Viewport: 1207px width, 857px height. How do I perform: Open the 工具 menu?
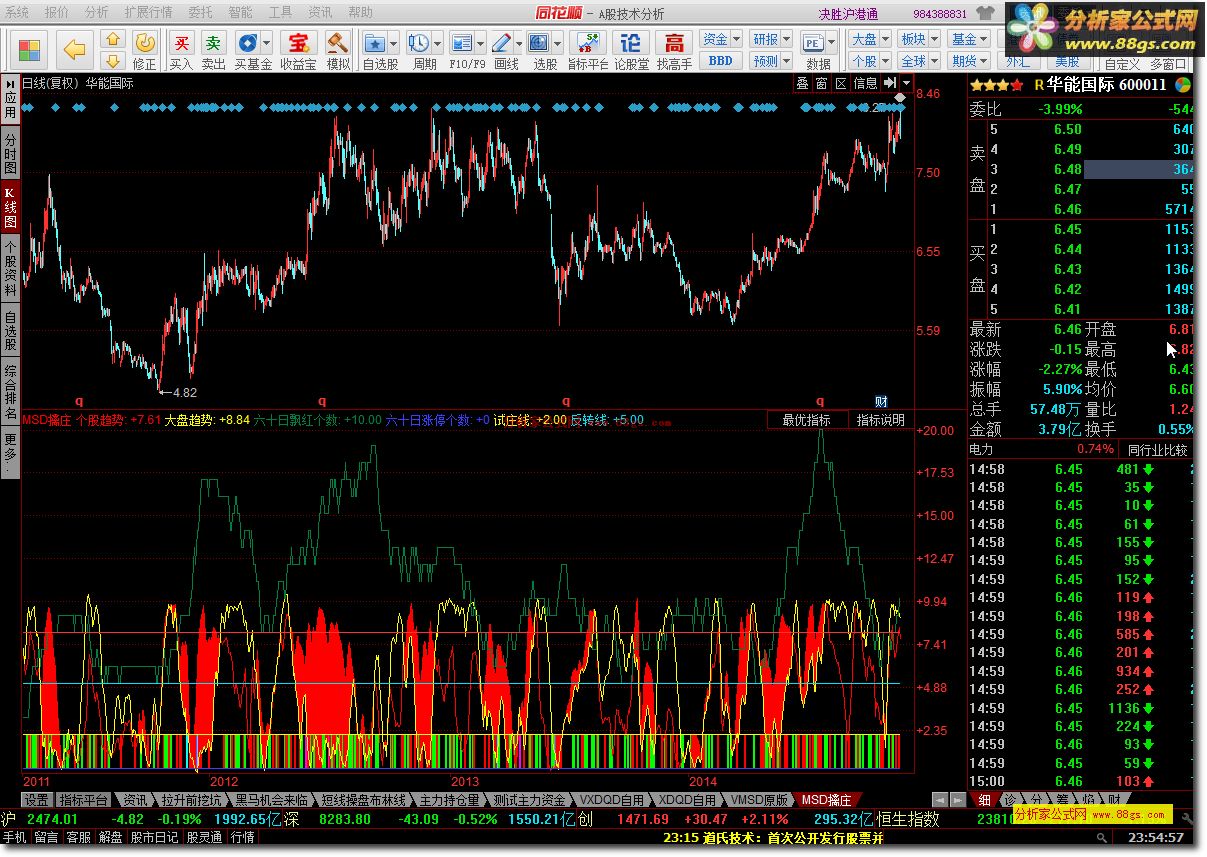pos(281,12)
